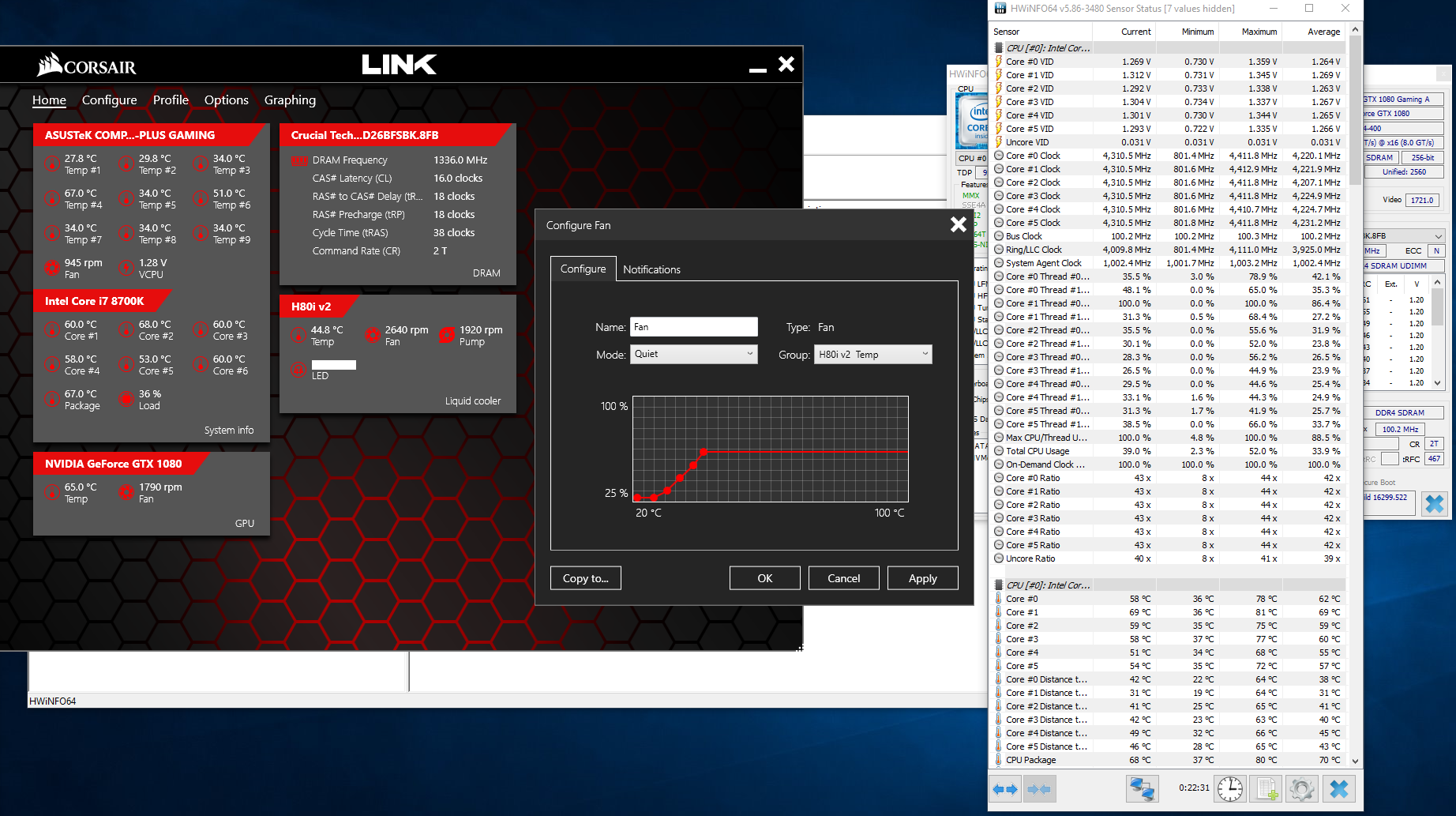The width and height of the screenshot is (1456, 816).
Task: Open Graphing in Corsair Link navigation
Action: [x=290, y=100]
